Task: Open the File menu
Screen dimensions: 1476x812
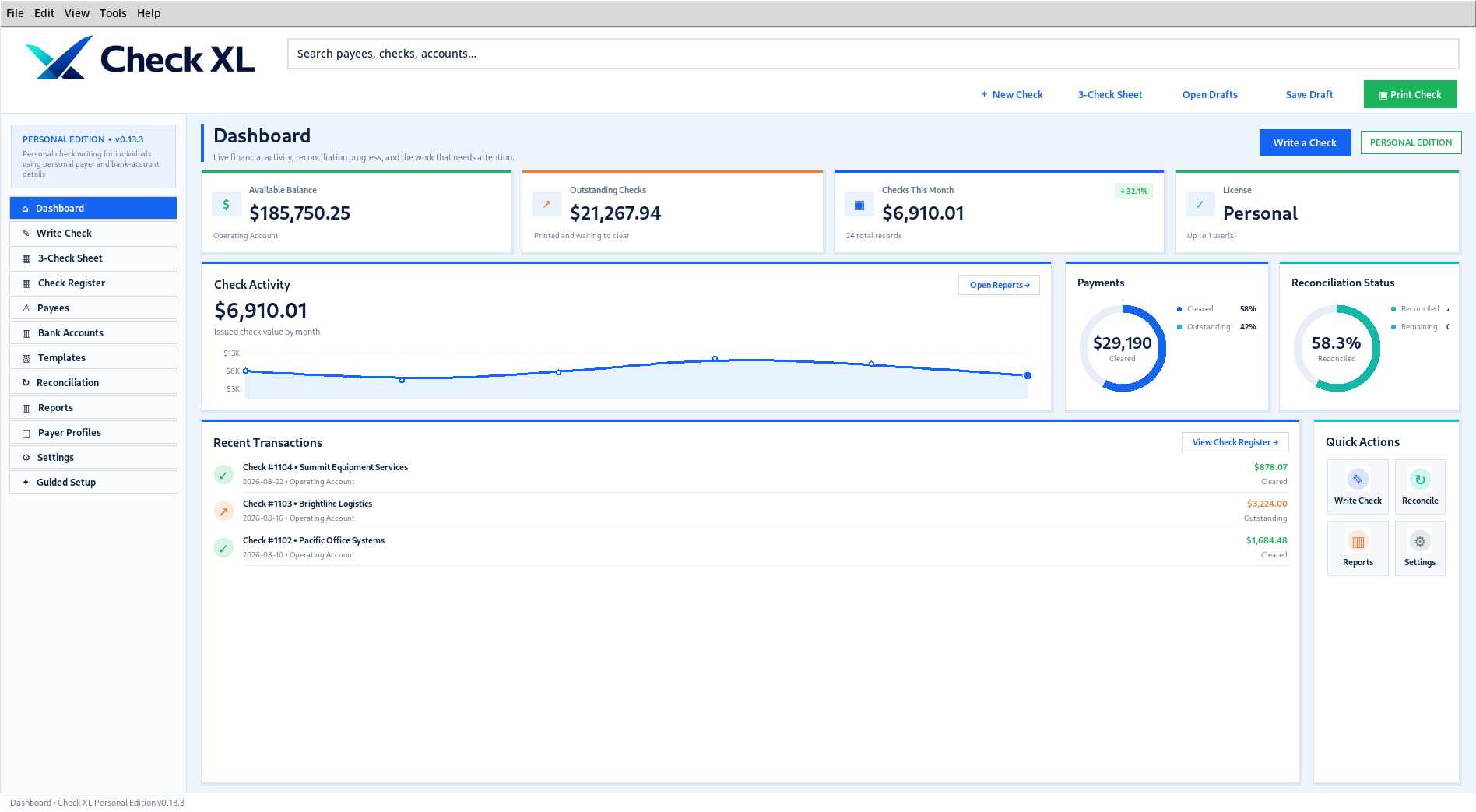Action: tap(15, 13)
